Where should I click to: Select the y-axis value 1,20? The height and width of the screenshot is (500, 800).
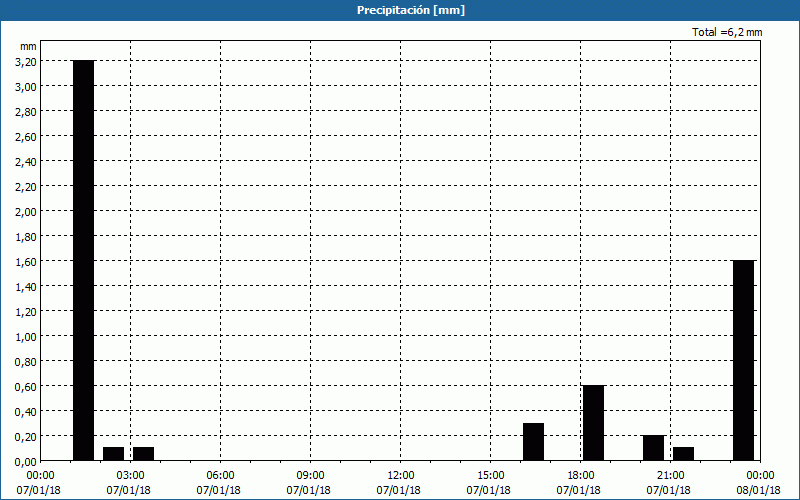26,311
